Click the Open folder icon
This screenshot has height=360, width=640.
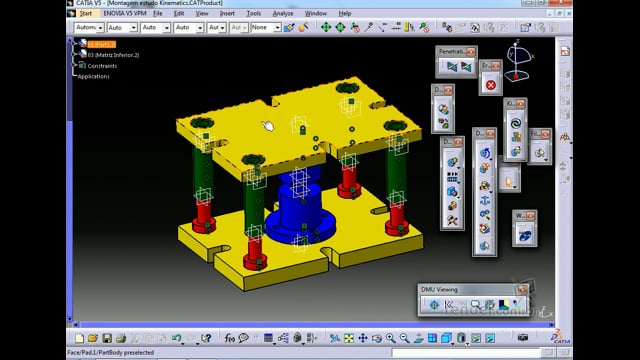point(93,338)
